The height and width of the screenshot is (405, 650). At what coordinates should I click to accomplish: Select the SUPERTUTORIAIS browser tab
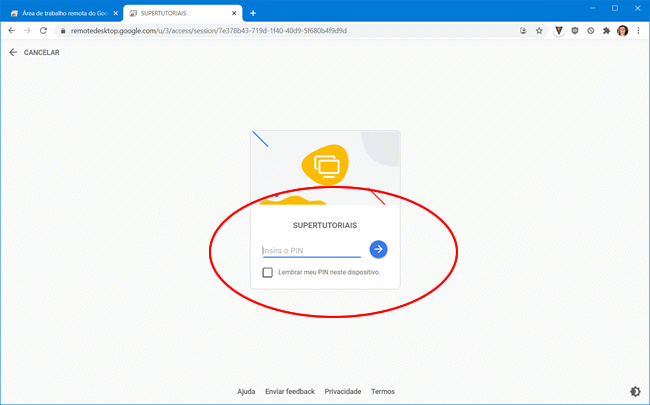pyautogui.click(x=180, y=13)
